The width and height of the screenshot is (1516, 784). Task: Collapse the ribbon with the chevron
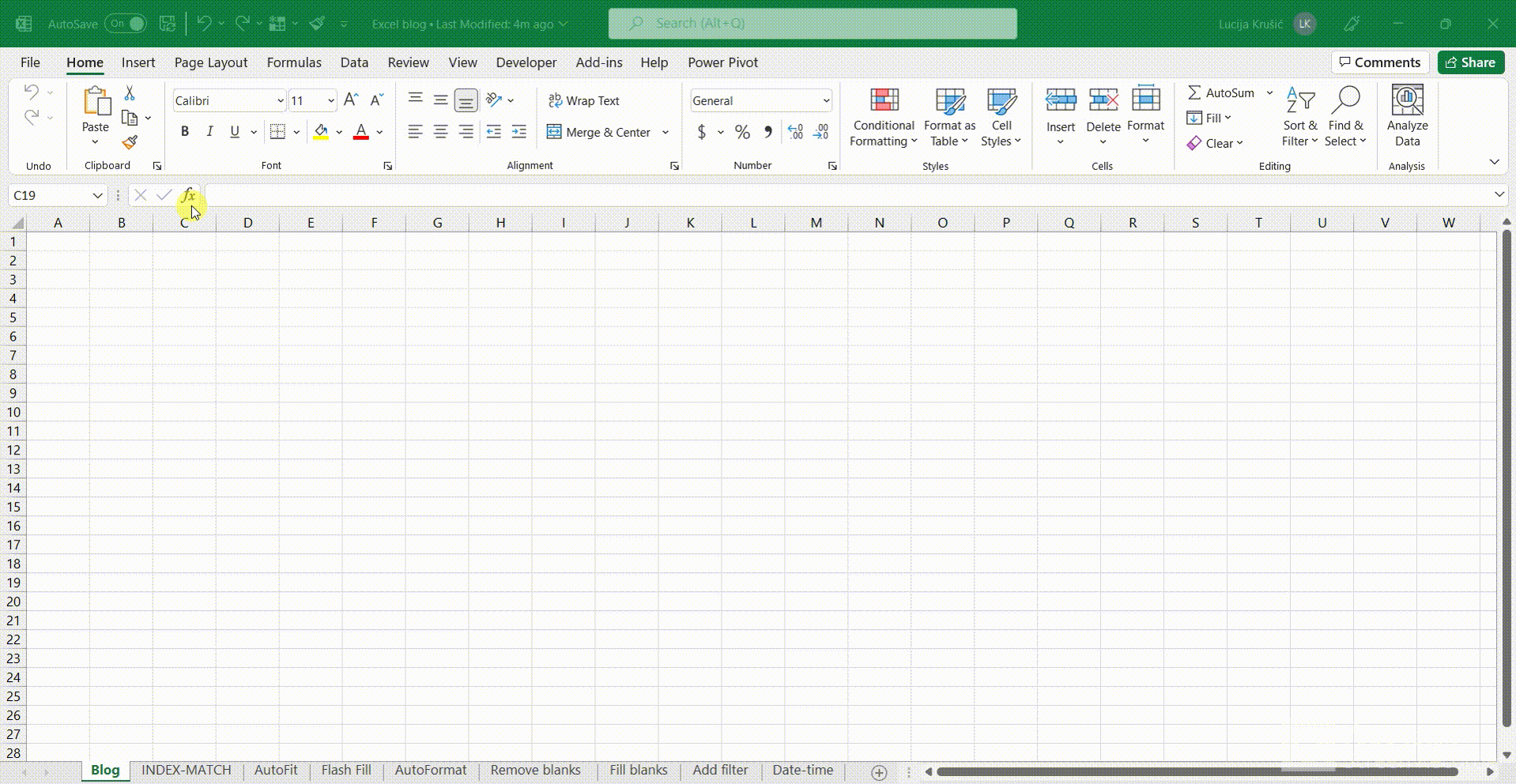click(x=1495, y=162)
